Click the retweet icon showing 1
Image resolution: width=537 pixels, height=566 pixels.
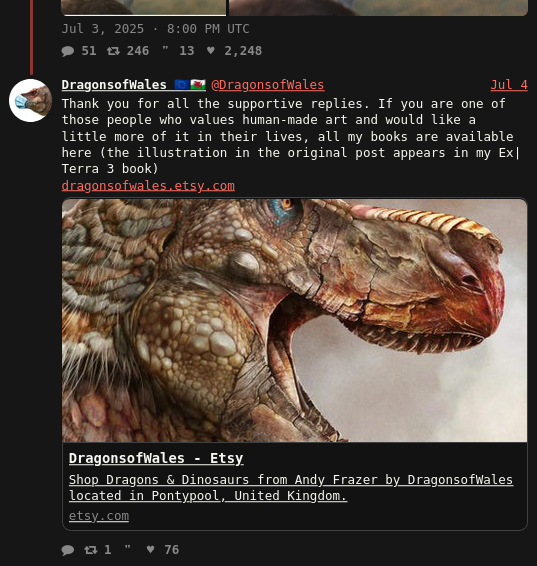pos(91,550)
